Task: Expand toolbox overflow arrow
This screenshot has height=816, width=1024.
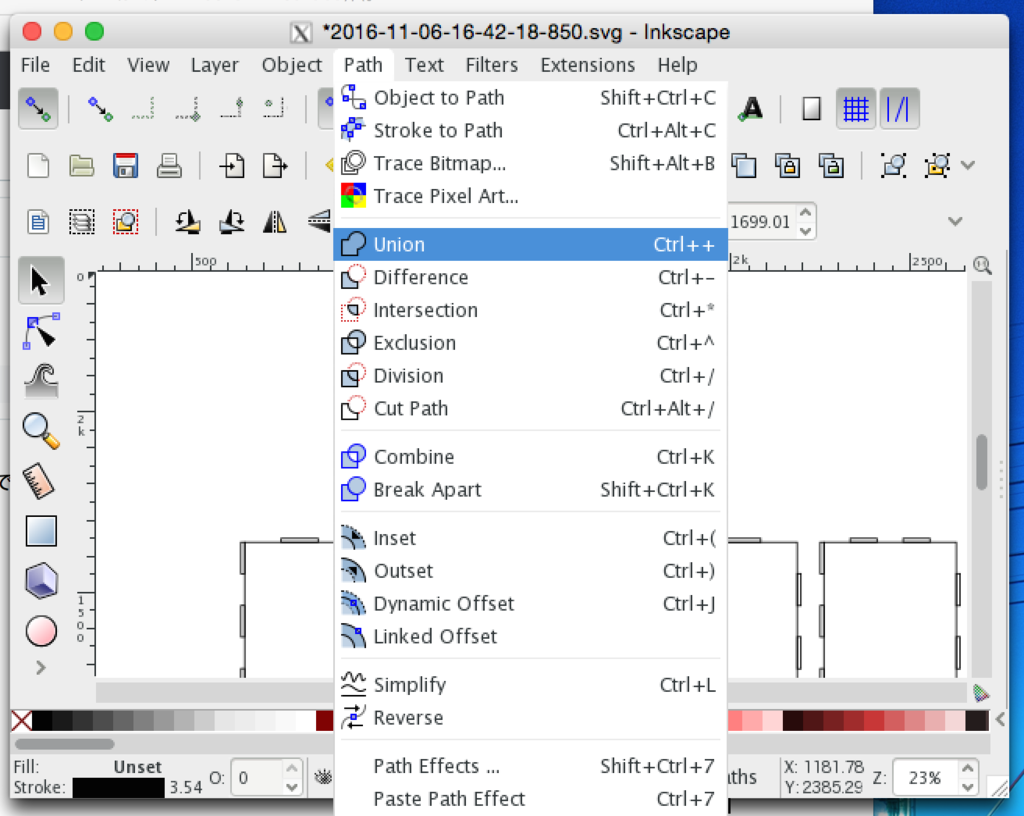Action: pos(40,667)
